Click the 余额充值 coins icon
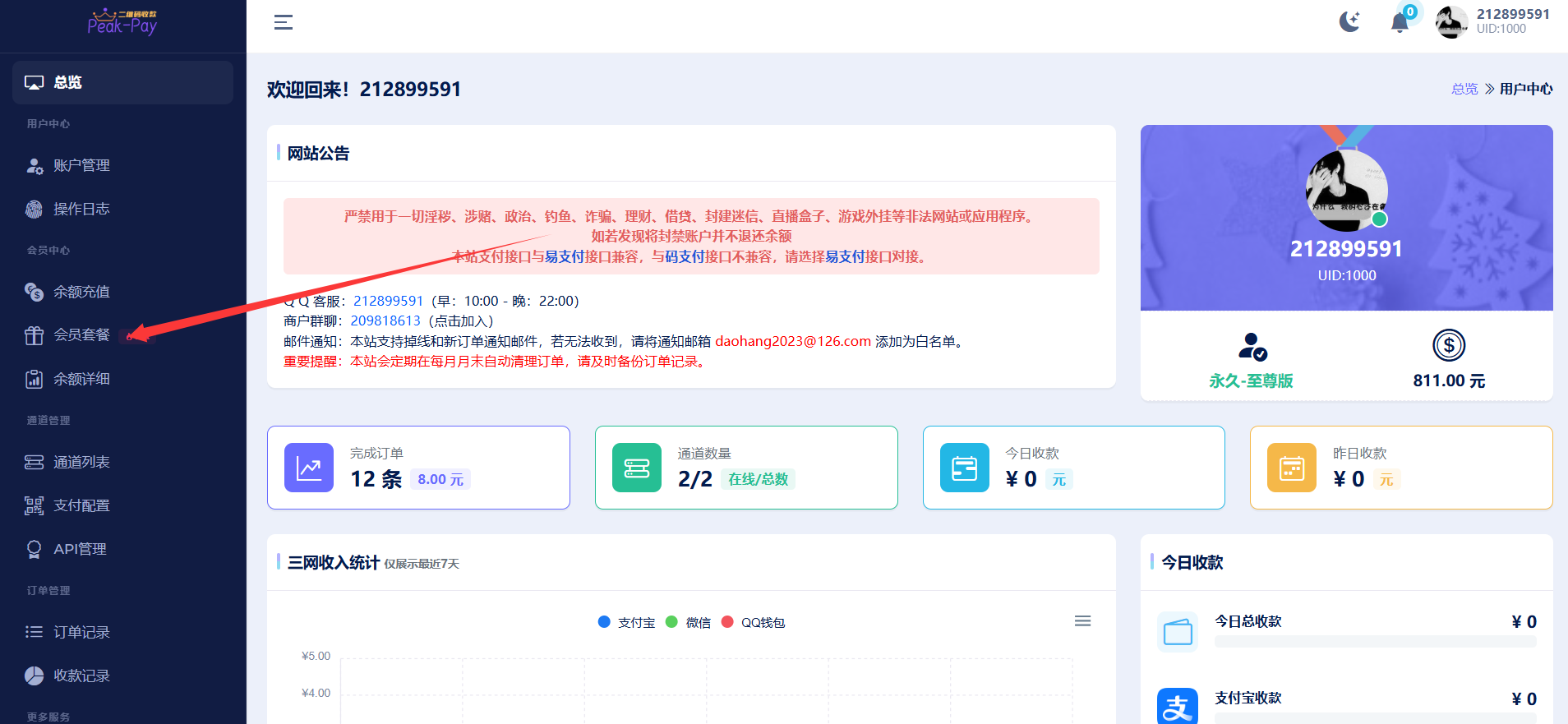The image size is (1568, 724). (34, 292)
